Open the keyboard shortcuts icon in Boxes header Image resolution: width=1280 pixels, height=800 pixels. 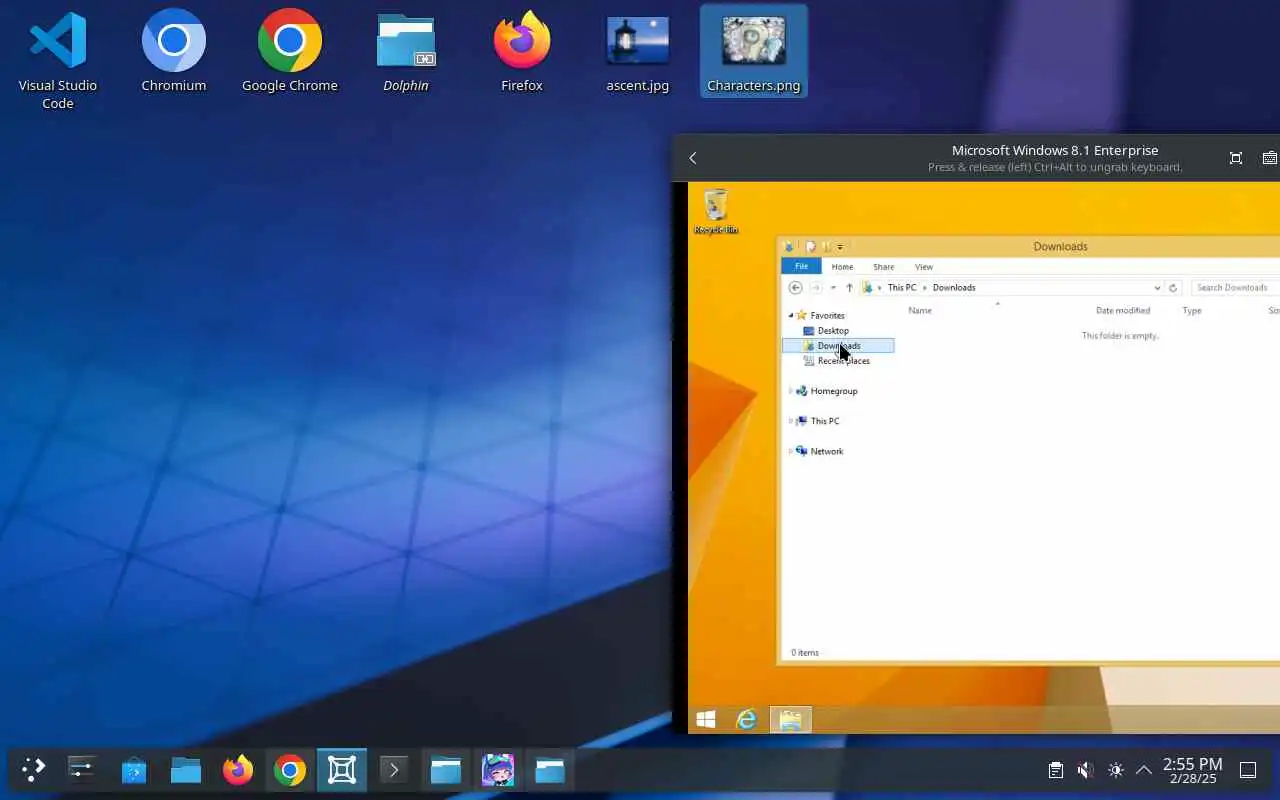1270,158
